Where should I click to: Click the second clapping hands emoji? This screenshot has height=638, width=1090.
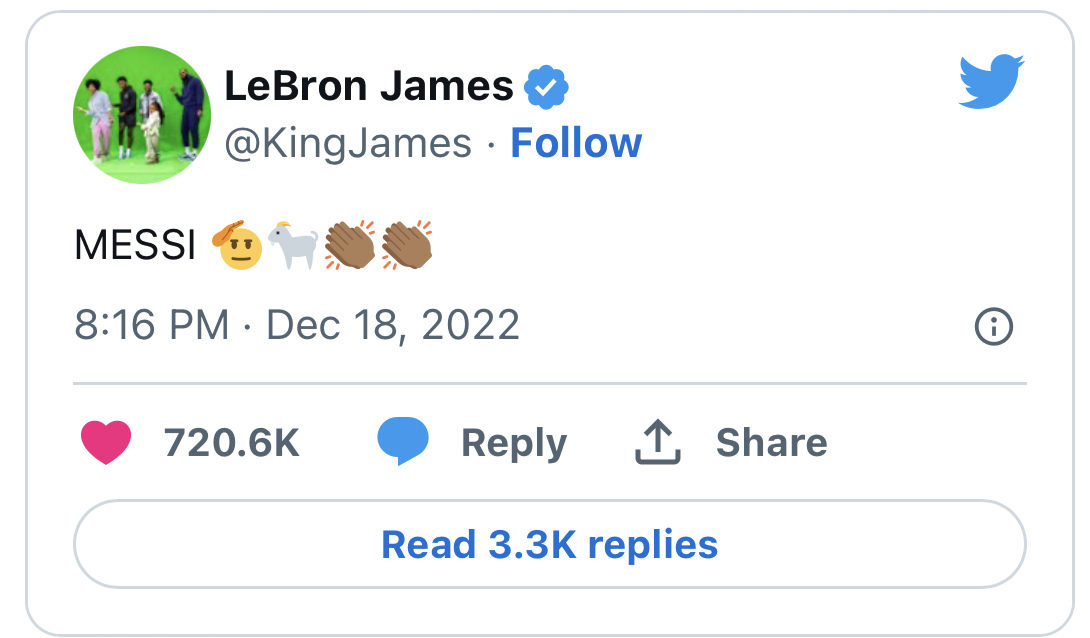[407, 245]
